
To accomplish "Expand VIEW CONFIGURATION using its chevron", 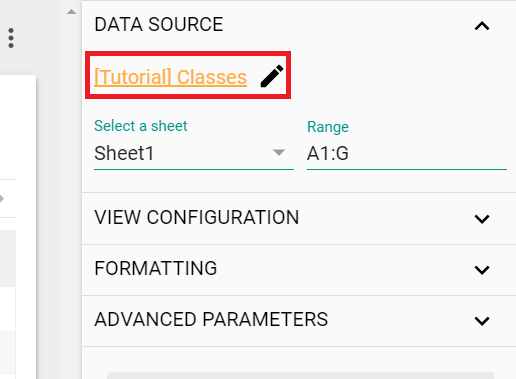I will pos(482,219).
